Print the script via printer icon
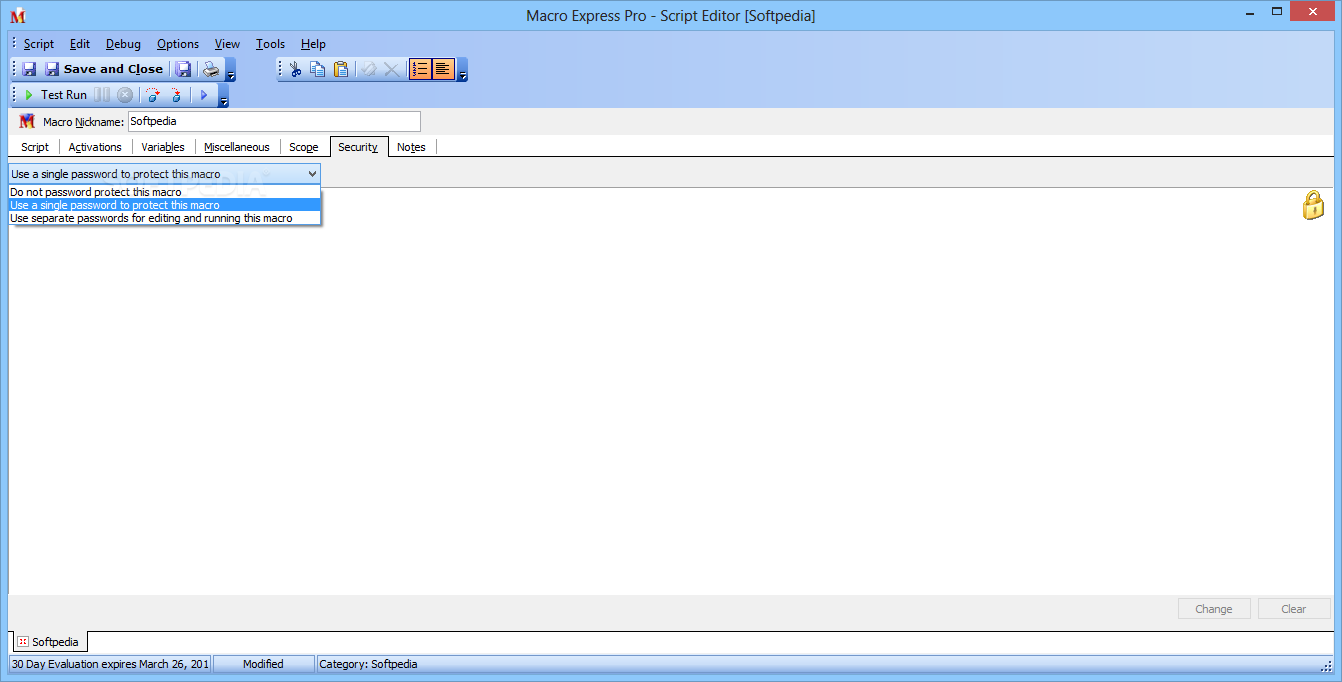1342x682 pixels. (x=210, y=69)
